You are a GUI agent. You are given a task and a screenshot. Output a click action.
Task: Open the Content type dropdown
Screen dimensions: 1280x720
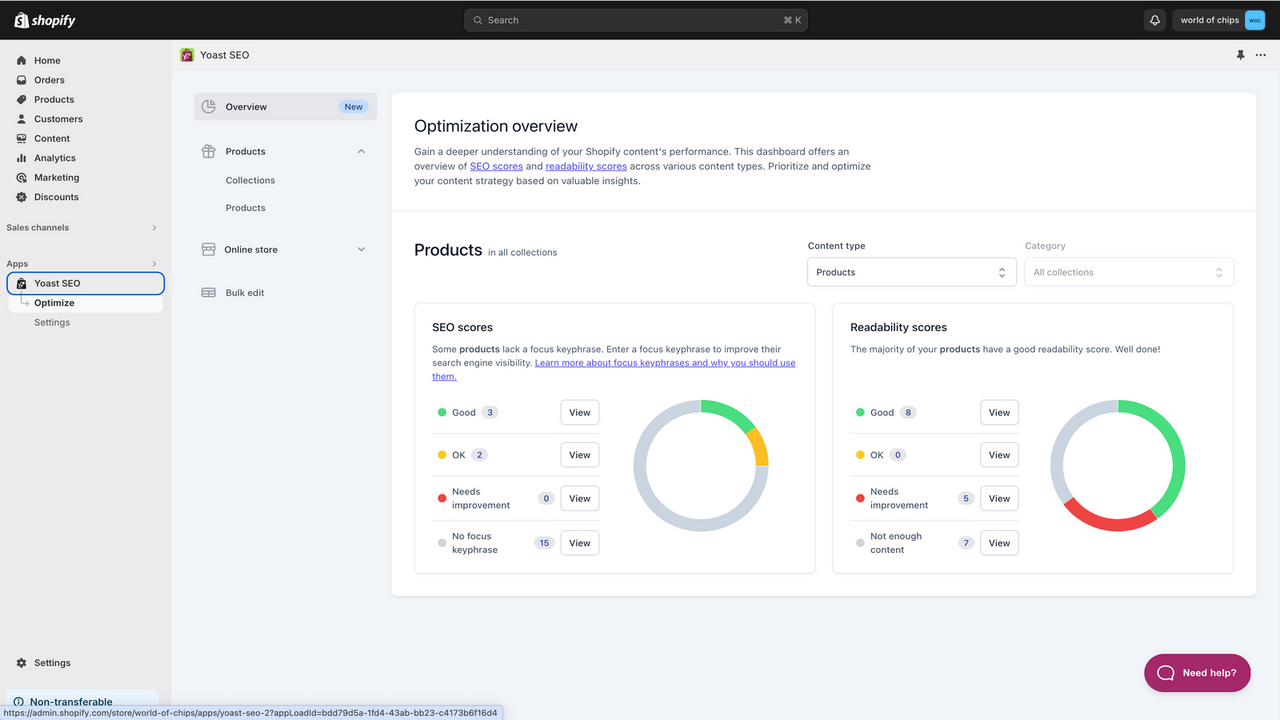(x=912, y=272)
